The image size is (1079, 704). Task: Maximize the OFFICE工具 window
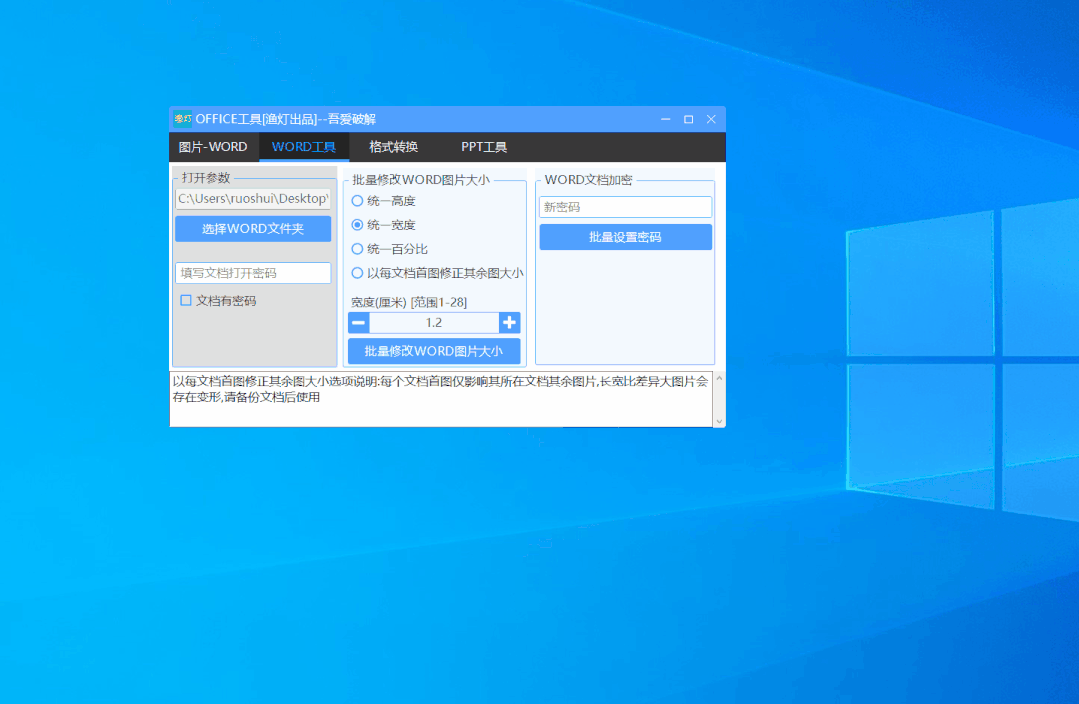coord(688,119)
